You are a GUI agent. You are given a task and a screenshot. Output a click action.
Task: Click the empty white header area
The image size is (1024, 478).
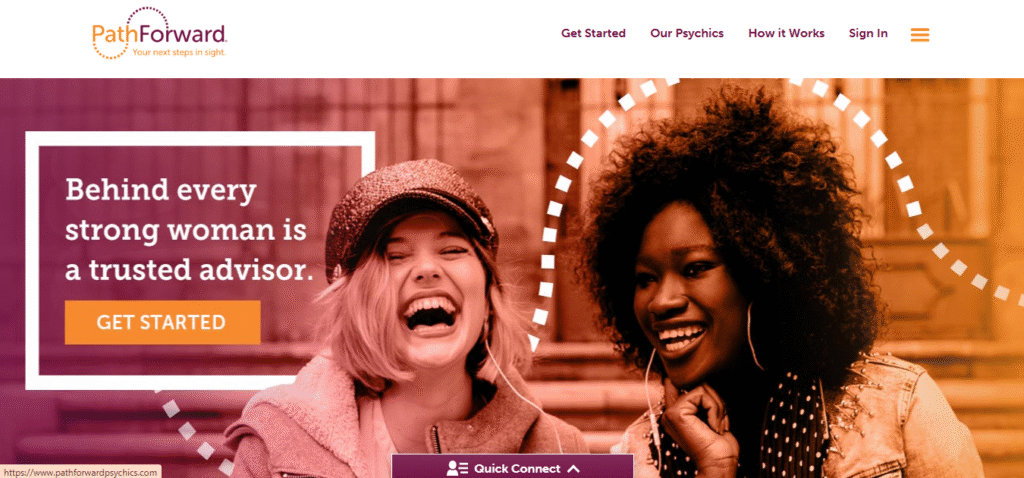point(392,36)
